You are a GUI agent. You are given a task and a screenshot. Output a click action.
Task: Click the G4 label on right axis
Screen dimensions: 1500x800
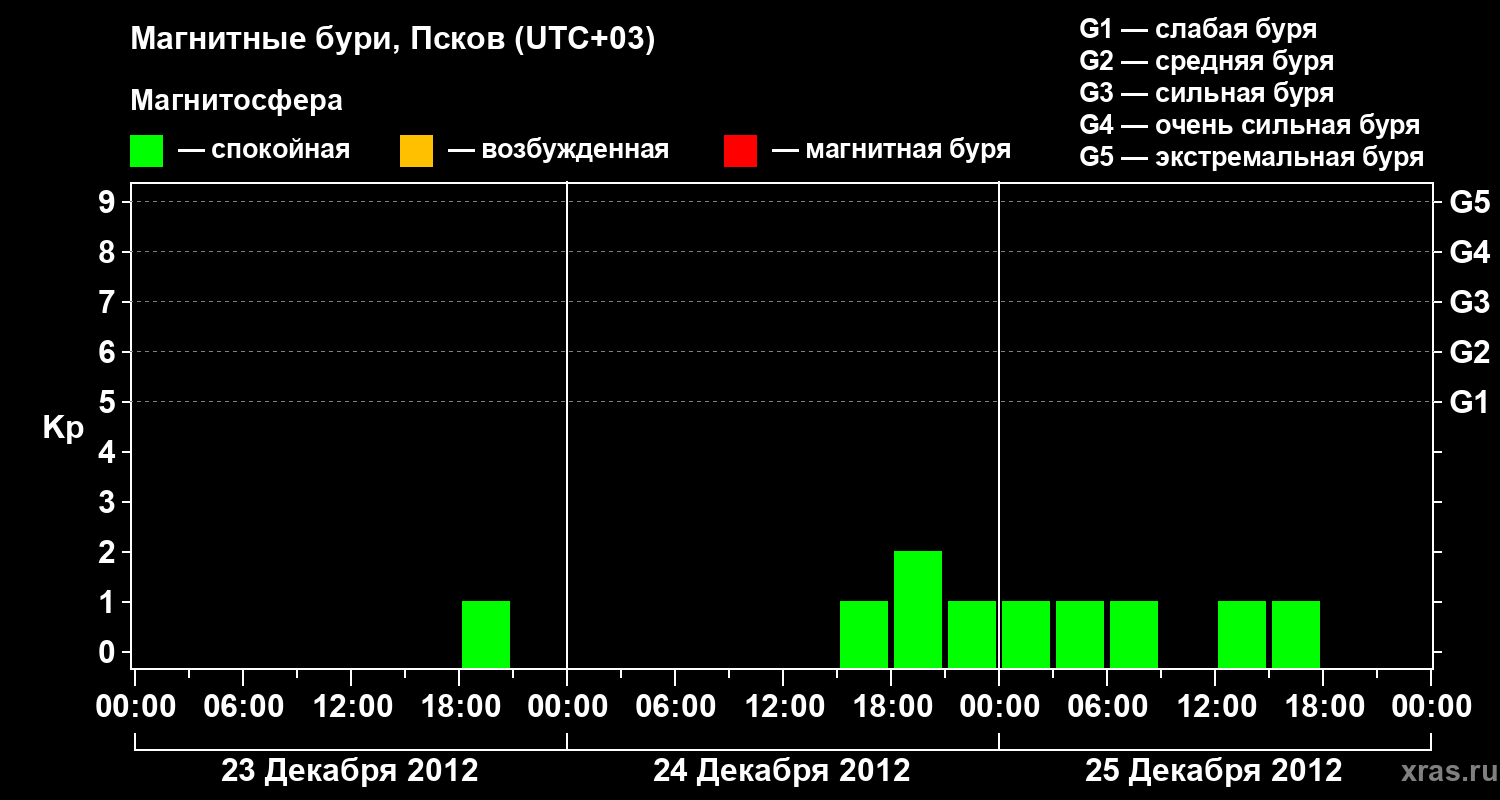[x=1469, y=252]
